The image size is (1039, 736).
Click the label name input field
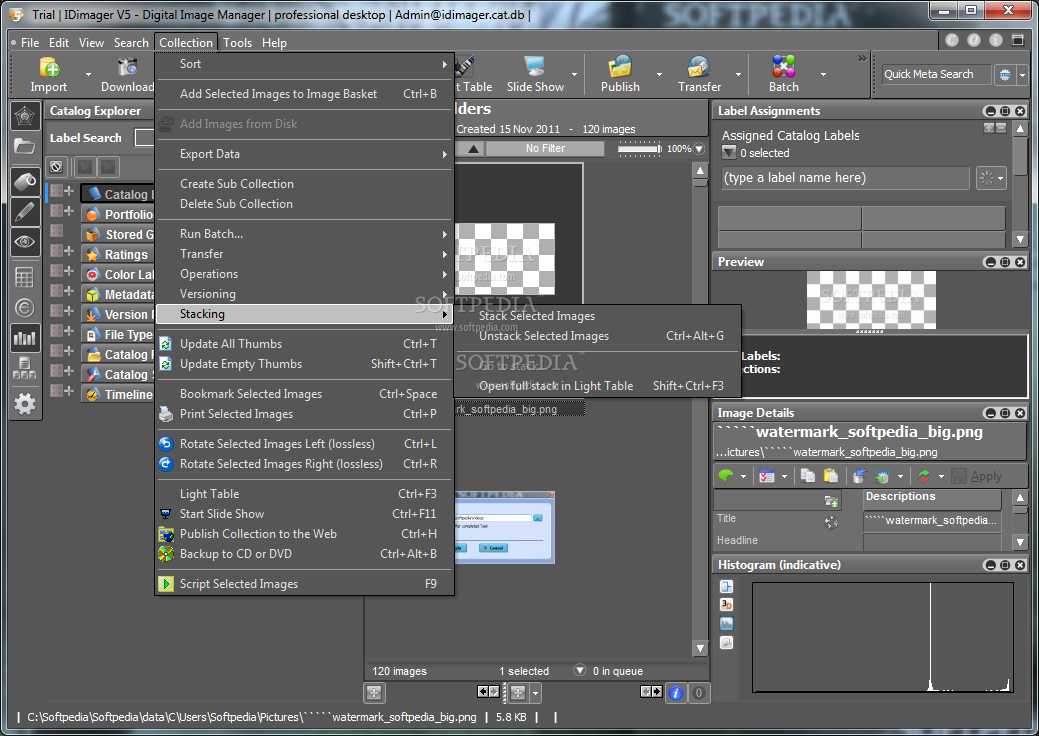(846, 178)
